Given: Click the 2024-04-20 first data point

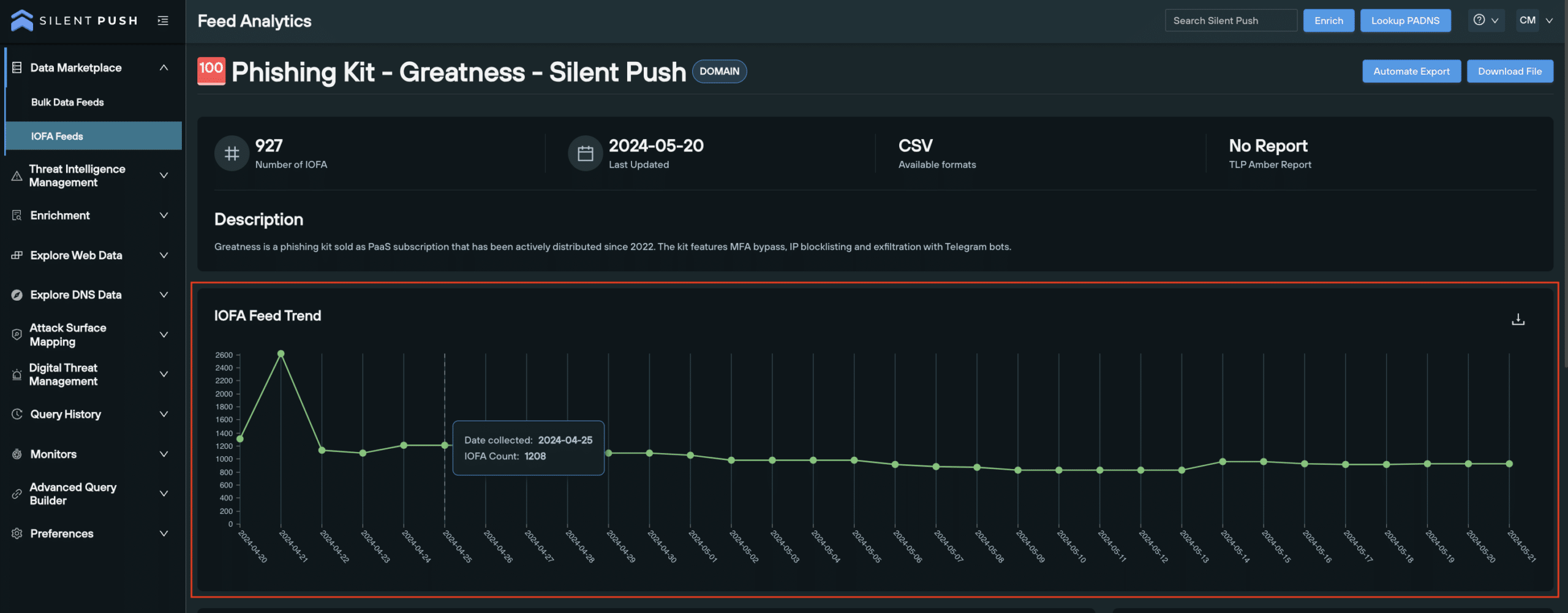Looking at the screenshot, I should [x=240, y=439].
